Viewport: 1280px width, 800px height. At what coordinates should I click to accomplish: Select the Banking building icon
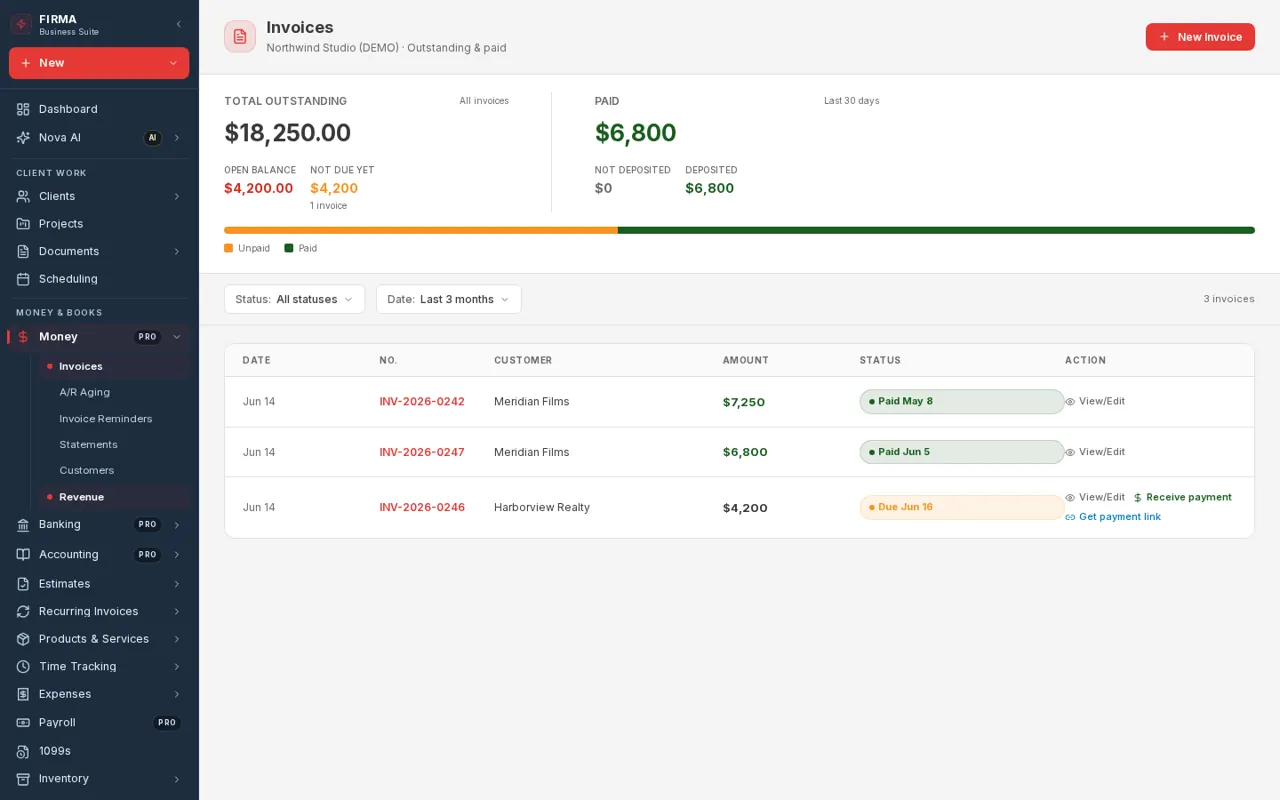pos(23,525)
